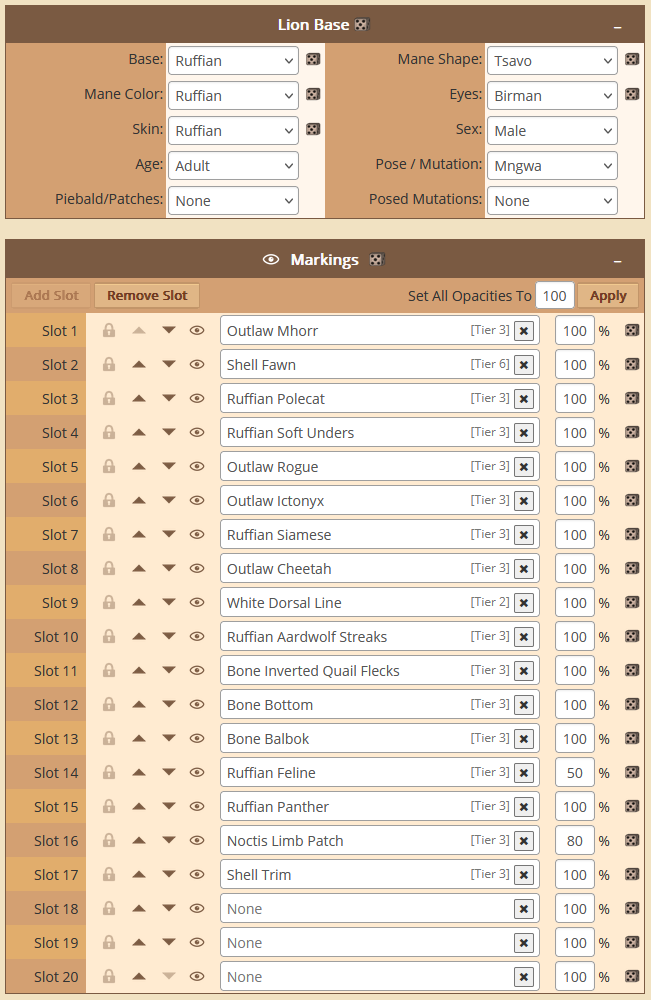The width and height of the screenshot is (651, 1000).
Task: Roll the dice for Slot 1
Action: [x=632, y=330]
